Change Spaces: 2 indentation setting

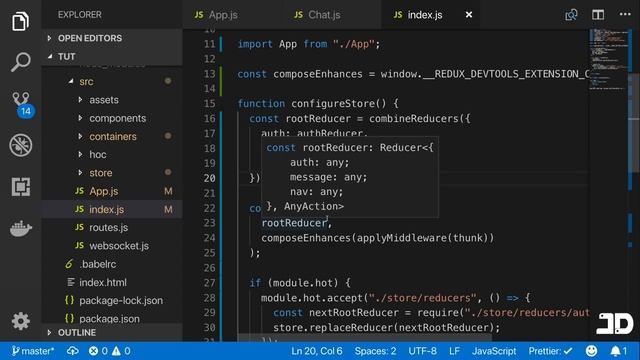pyautogui.click(x=375, y=351)
